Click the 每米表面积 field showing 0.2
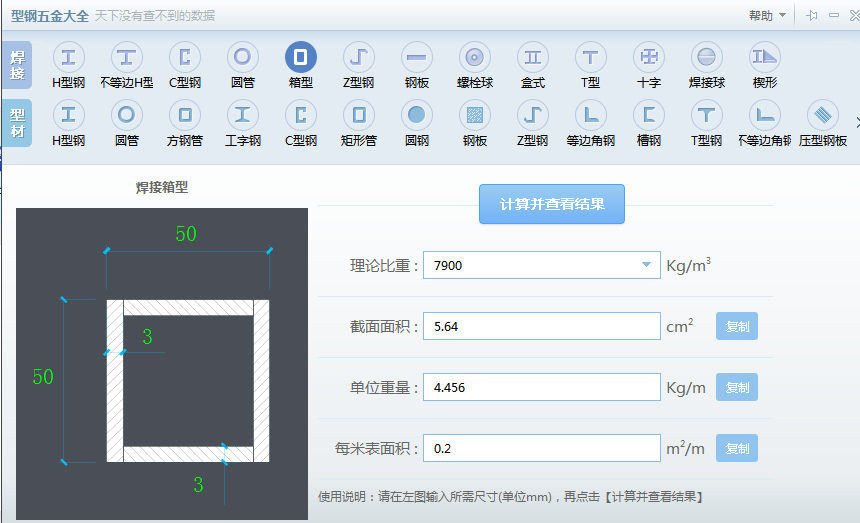The image size is (860, 523). 541,448
